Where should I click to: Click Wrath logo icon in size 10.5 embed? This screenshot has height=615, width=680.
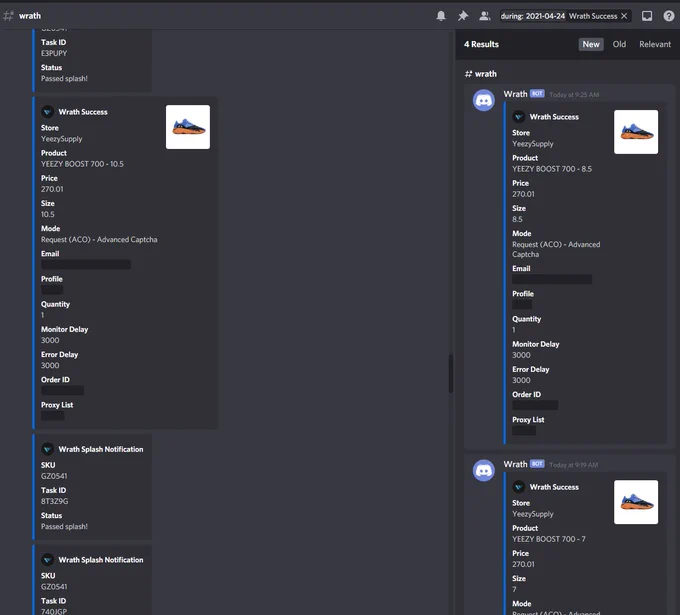coord(47,112)
